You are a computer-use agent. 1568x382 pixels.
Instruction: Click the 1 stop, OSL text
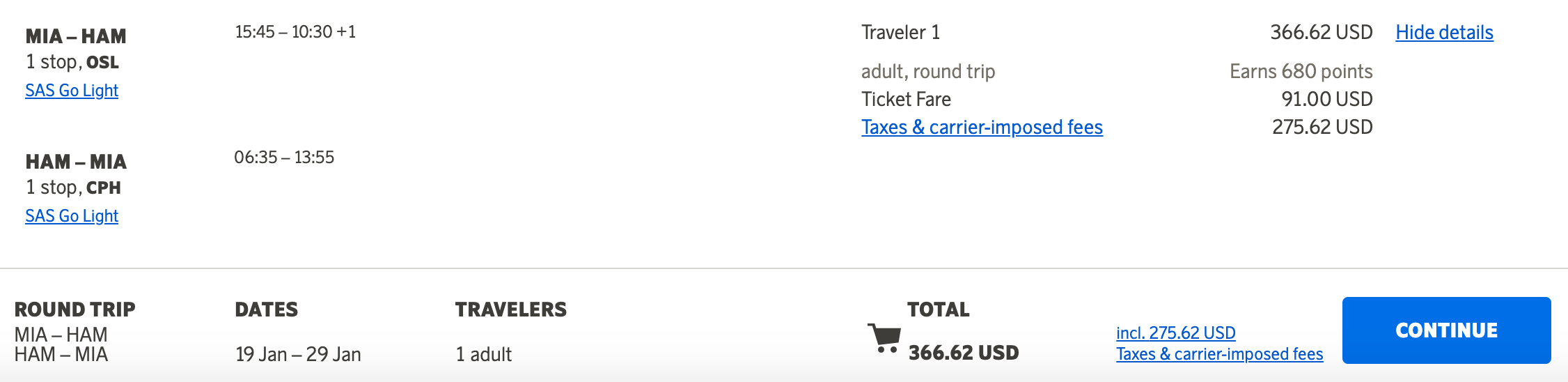click(72, 62)
